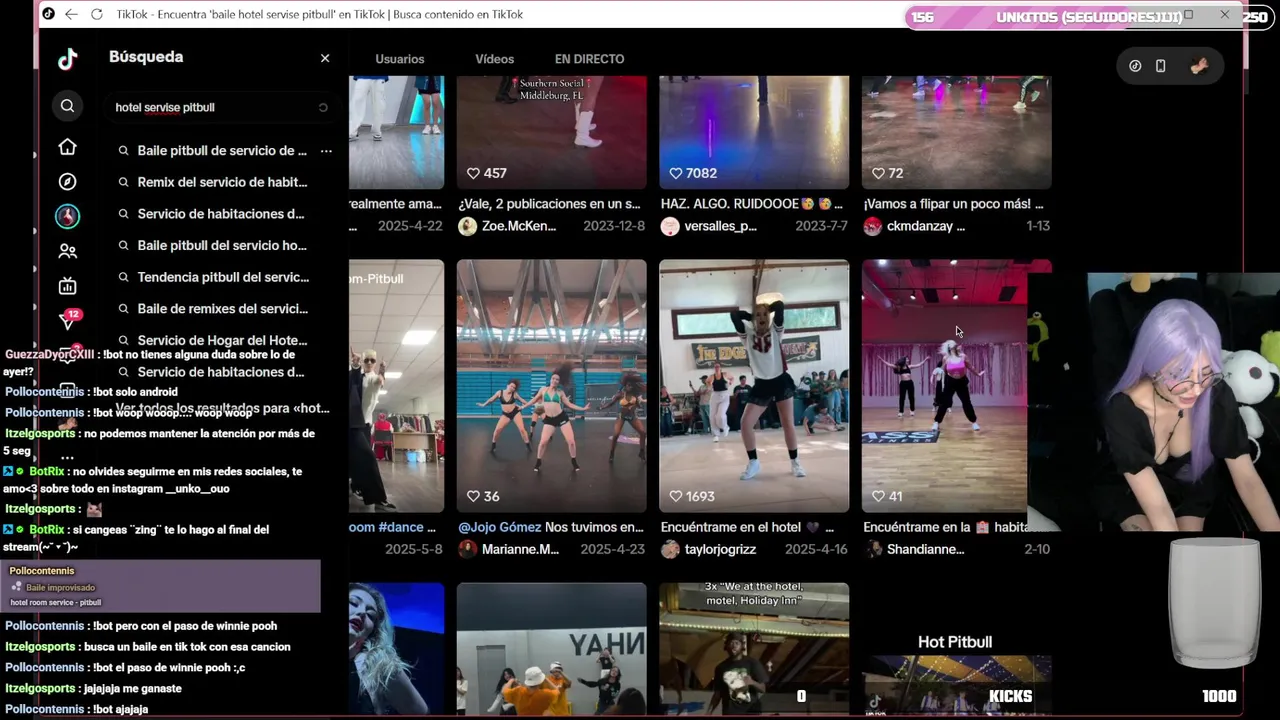
Task: Open the thumbnail captioned 'We at the hotel, motel, Holiday Inn'
Action: (x=754, y=648)
